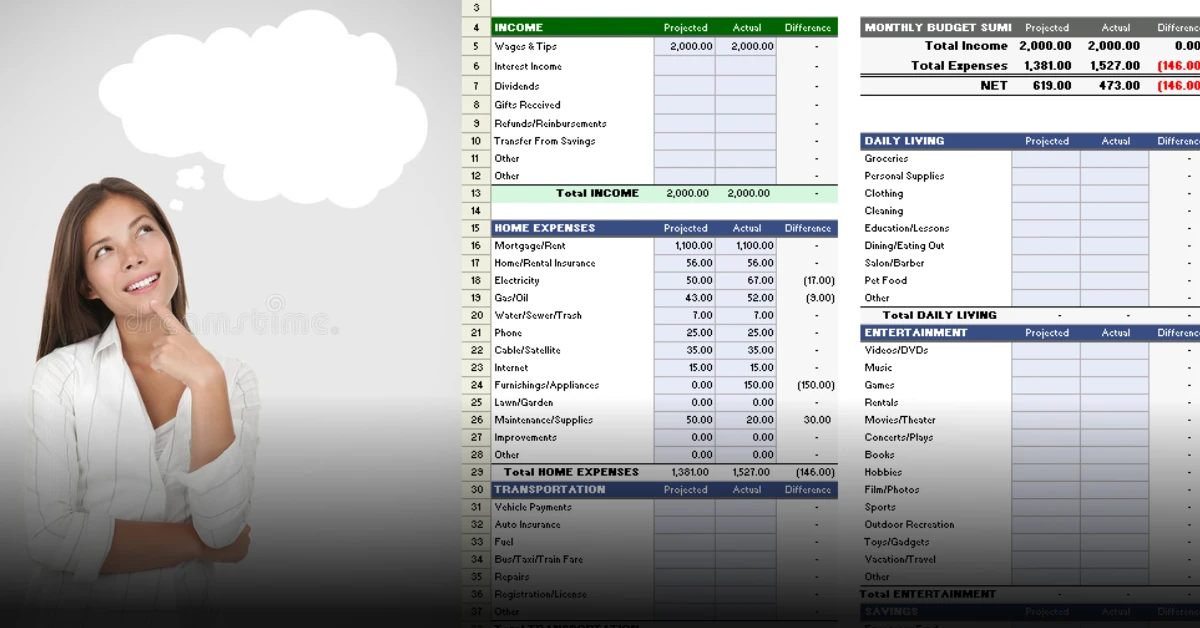Click the Videos/DVDs Actual cell
Image resolution: width=1200 pixels, height=628 pixels.
1115,350
